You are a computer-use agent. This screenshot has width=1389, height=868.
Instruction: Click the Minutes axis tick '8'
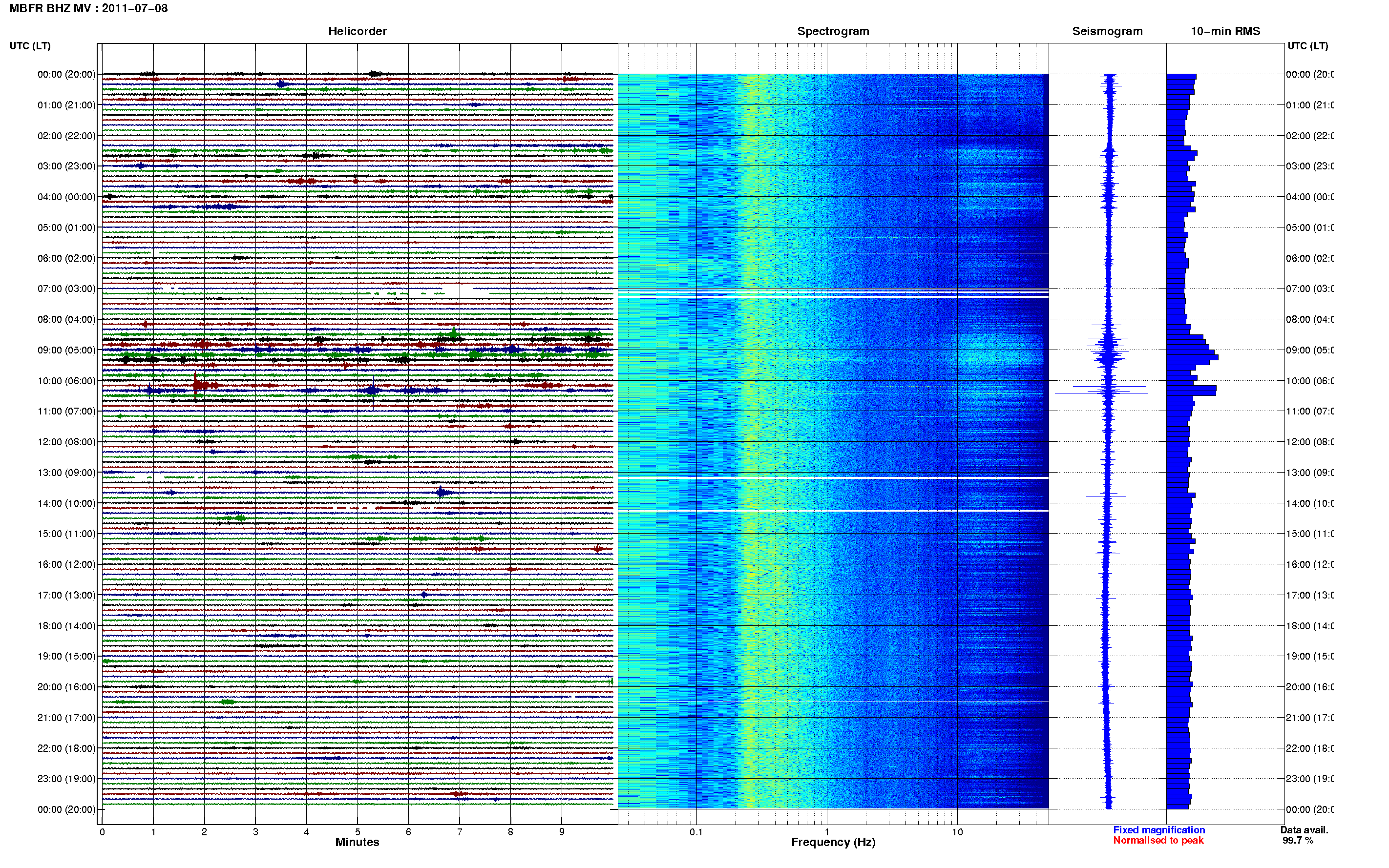tap(510, 832)
